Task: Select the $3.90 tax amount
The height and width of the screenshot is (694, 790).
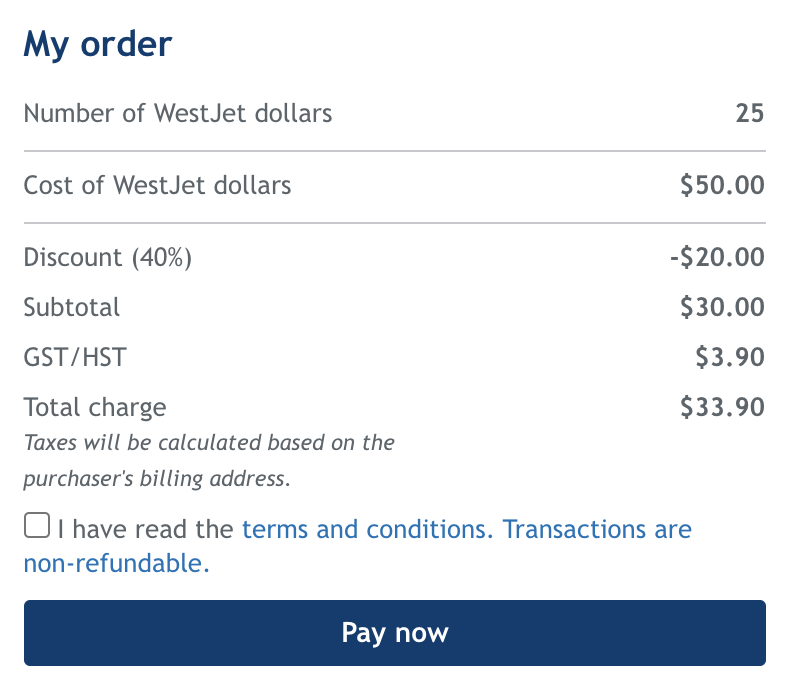Action: pos(730,357)
